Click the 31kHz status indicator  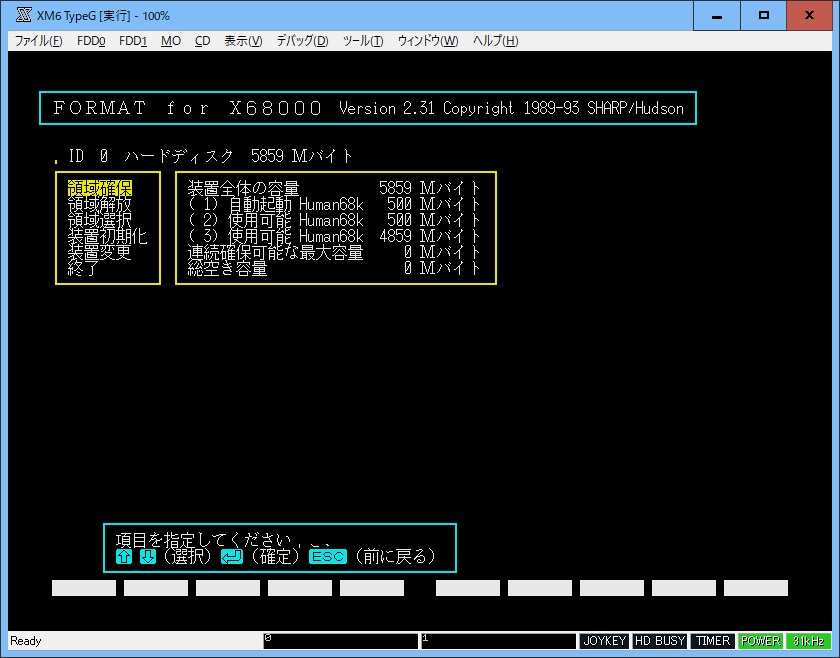808,641
